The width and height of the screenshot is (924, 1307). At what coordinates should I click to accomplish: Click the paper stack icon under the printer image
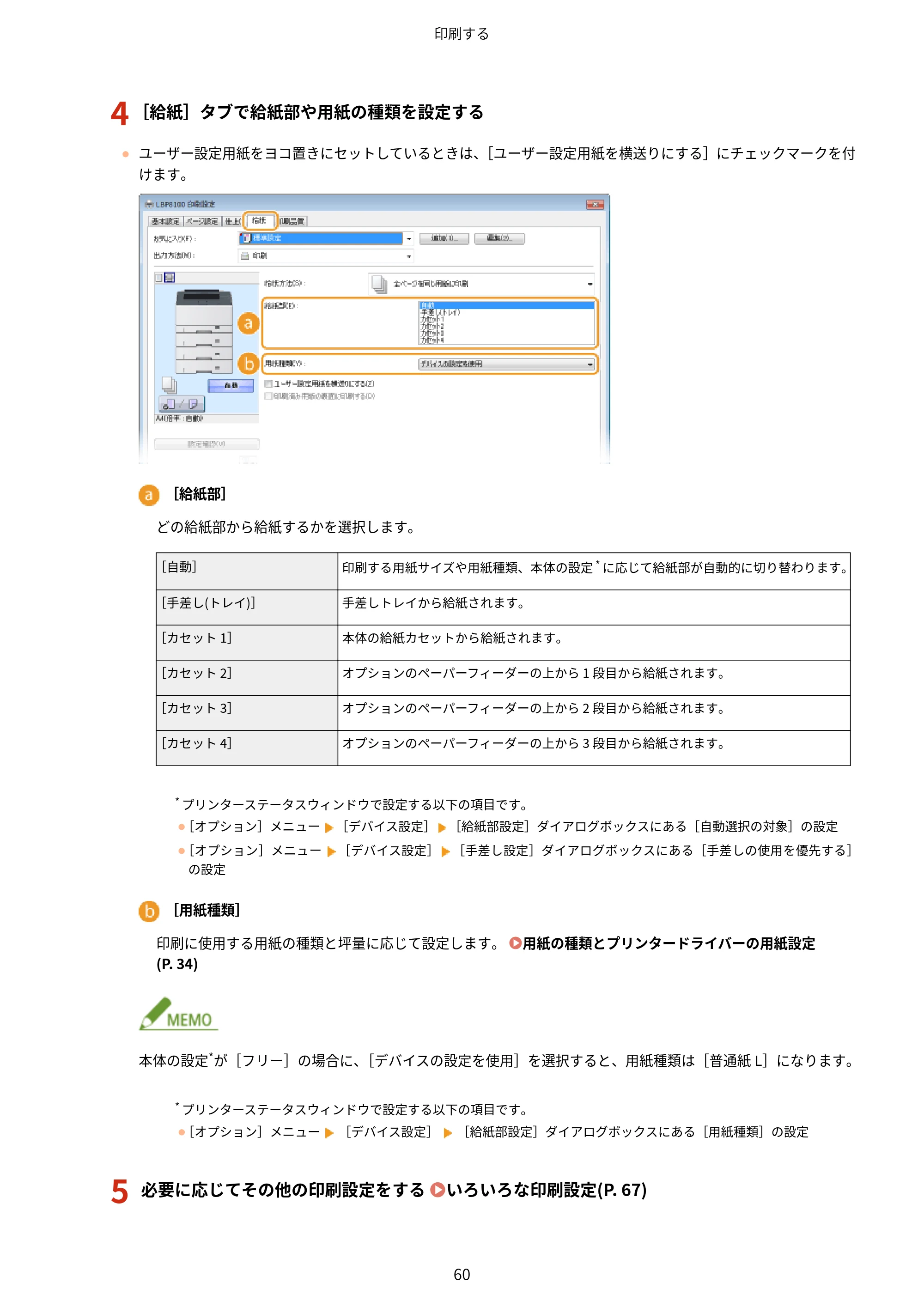(x=169, y=385)
